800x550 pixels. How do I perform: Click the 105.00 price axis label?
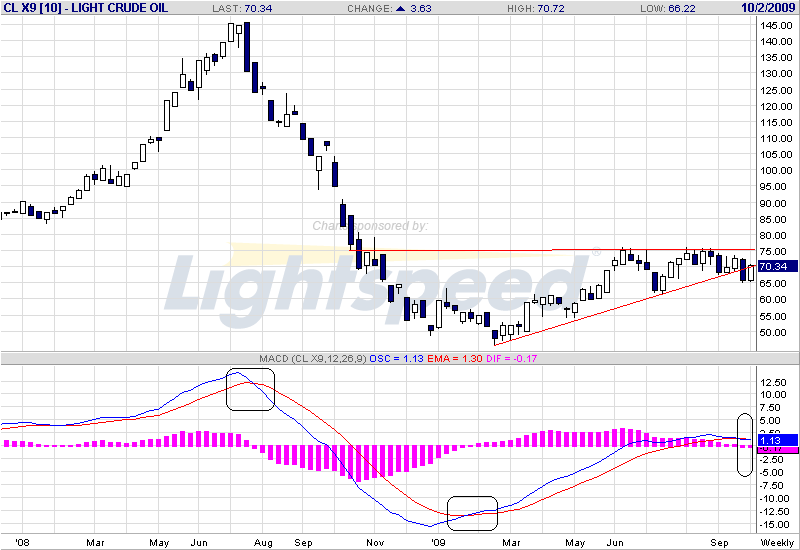tap(776, 155)
